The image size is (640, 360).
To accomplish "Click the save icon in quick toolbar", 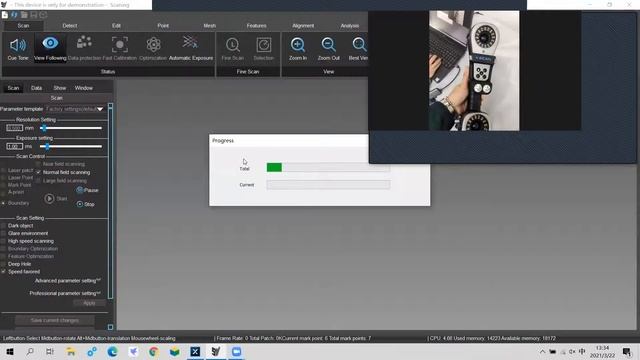I will coord(33,15).
